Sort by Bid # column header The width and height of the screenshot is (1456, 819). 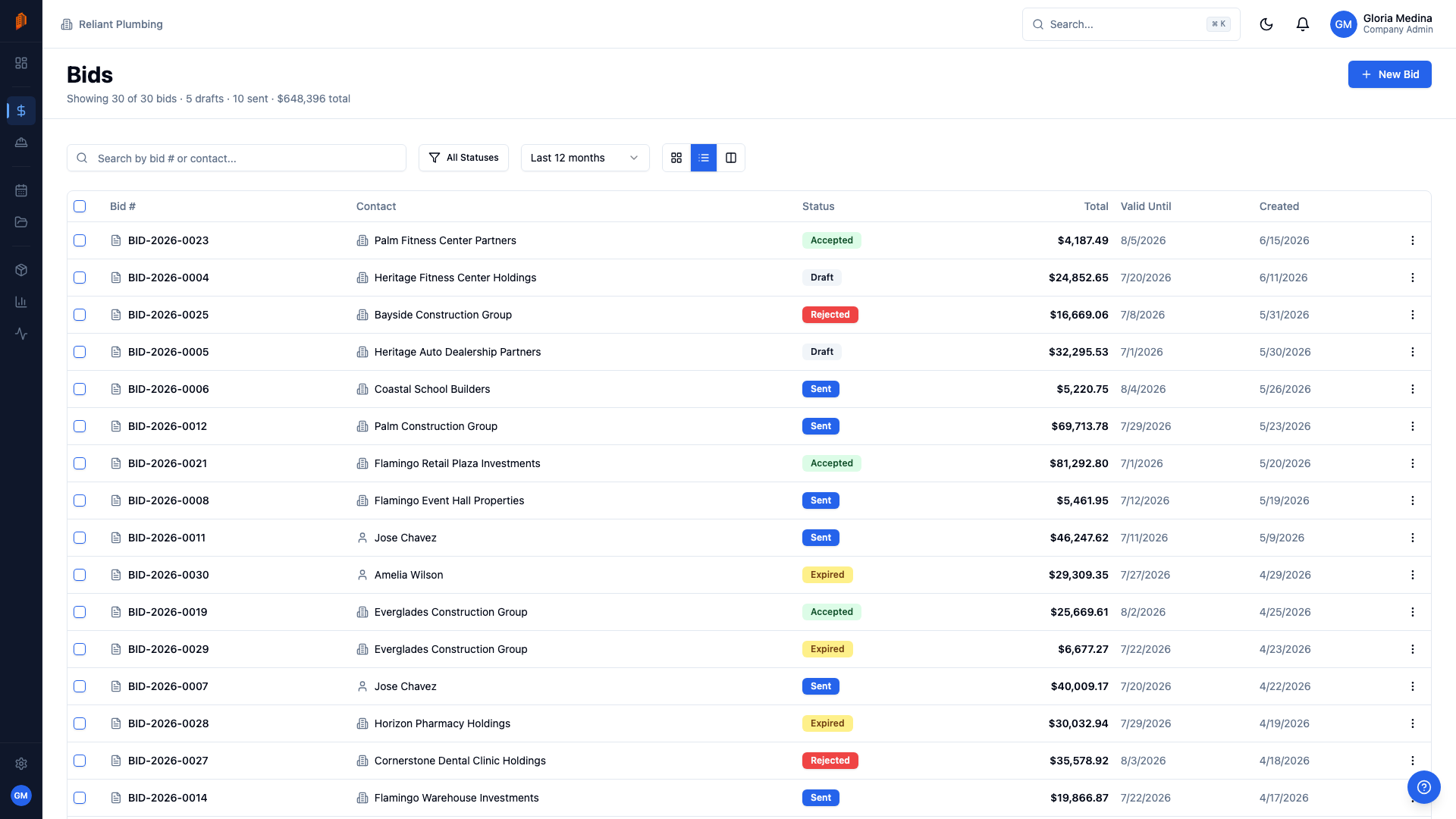[123, 206]
